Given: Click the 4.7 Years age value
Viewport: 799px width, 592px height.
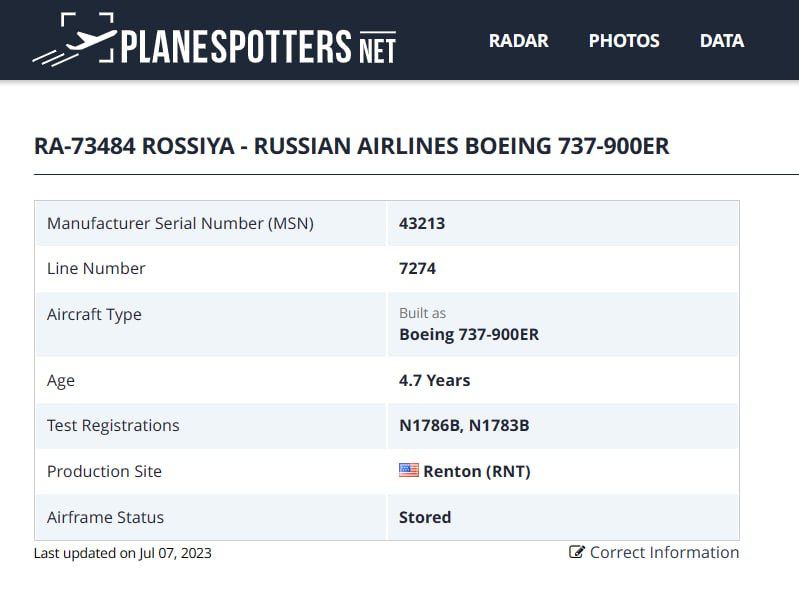Looking at the screenshot, I should pyautogui.click(x=435, y=380).
